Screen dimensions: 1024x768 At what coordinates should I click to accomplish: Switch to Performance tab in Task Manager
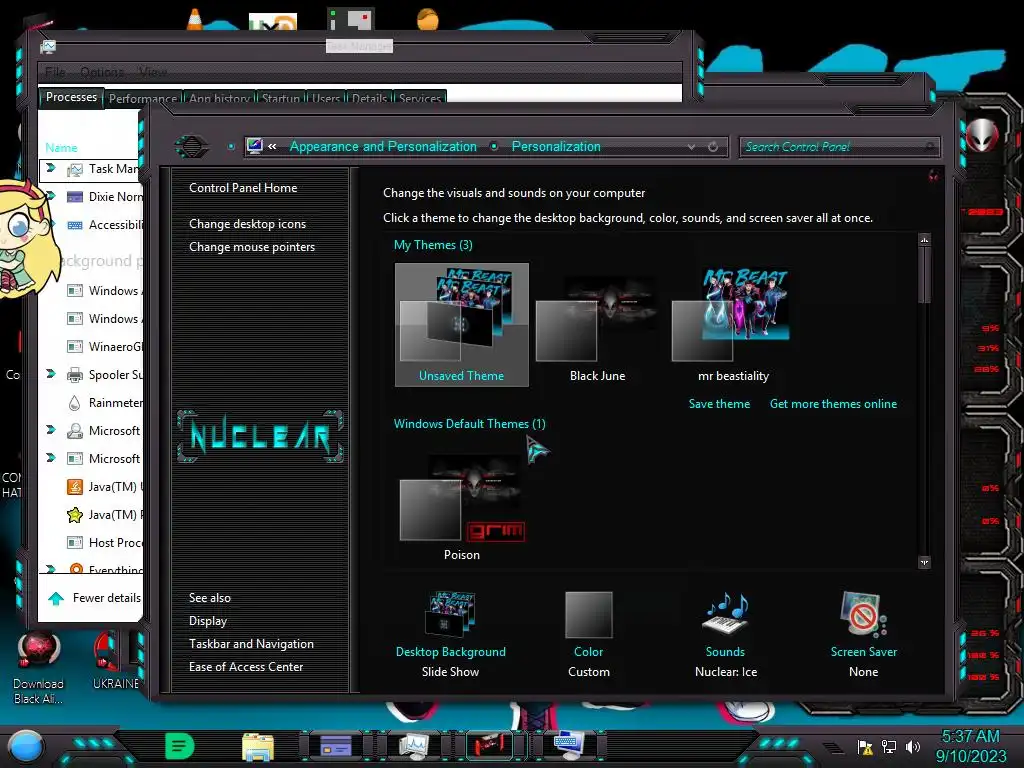(x=142, y=98)
